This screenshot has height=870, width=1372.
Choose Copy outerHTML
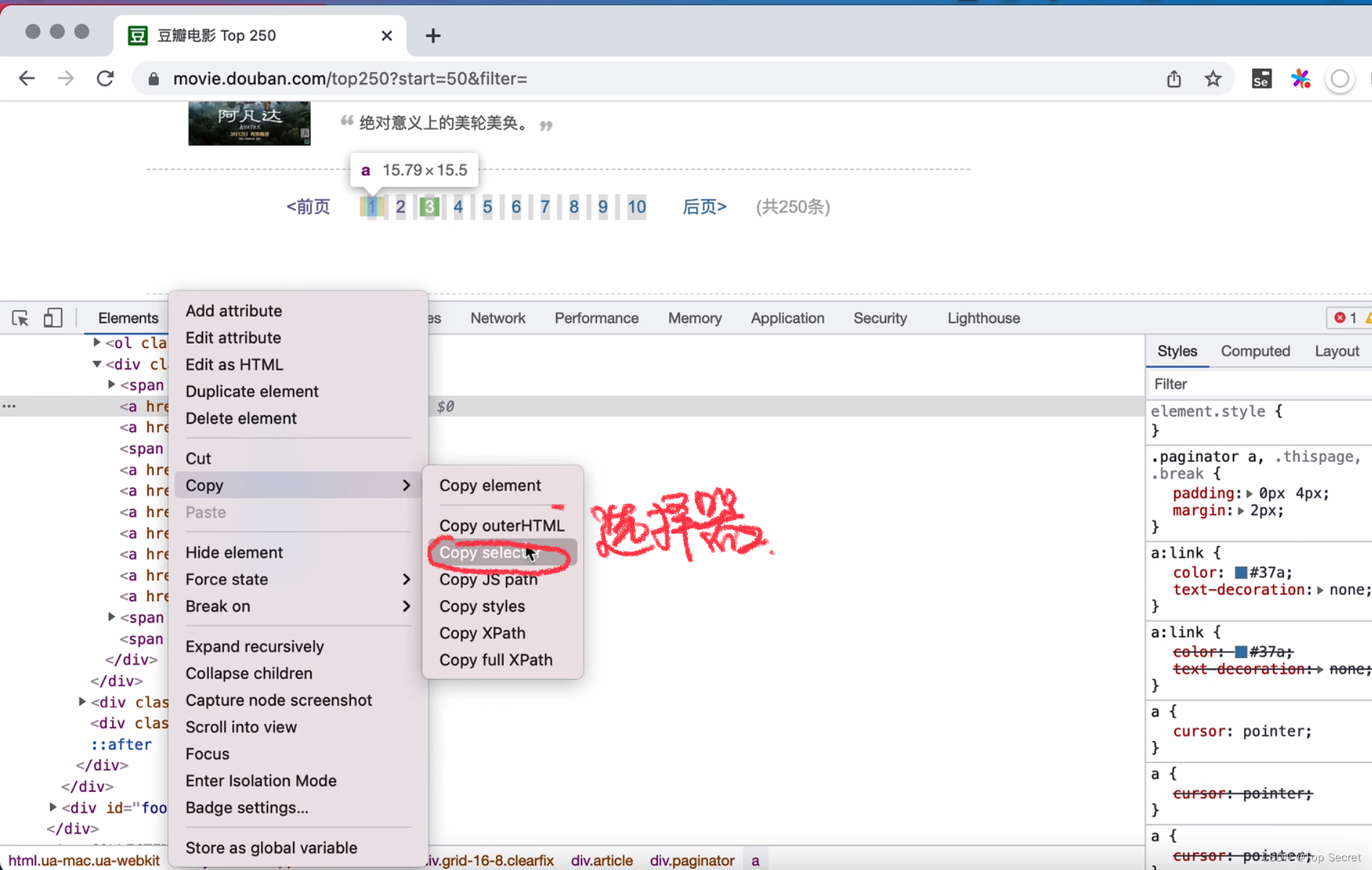pyautogui.click(x=502, y=526)
